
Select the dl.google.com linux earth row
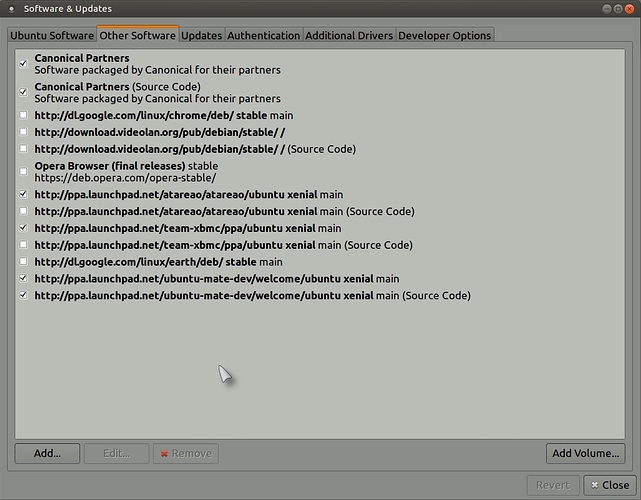pyautogui.click(x=158, y=262)
